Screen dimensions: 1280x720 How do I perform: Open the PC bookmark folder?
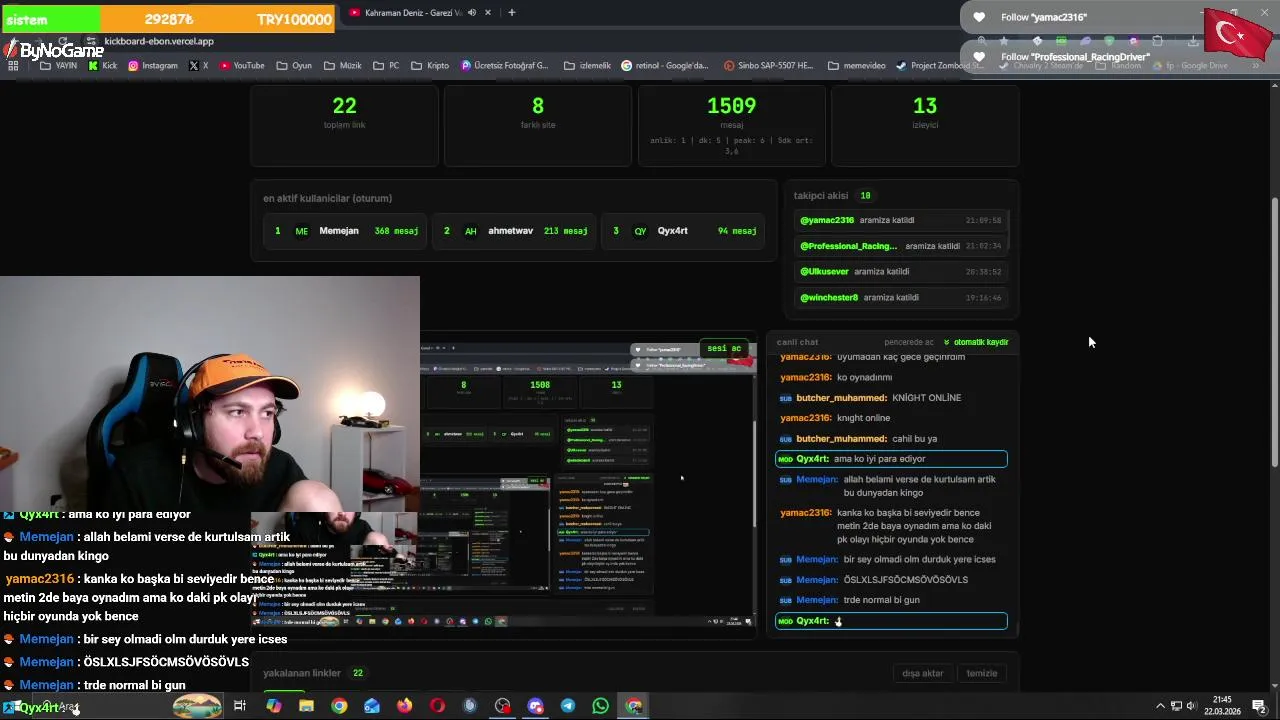(386, 66)
